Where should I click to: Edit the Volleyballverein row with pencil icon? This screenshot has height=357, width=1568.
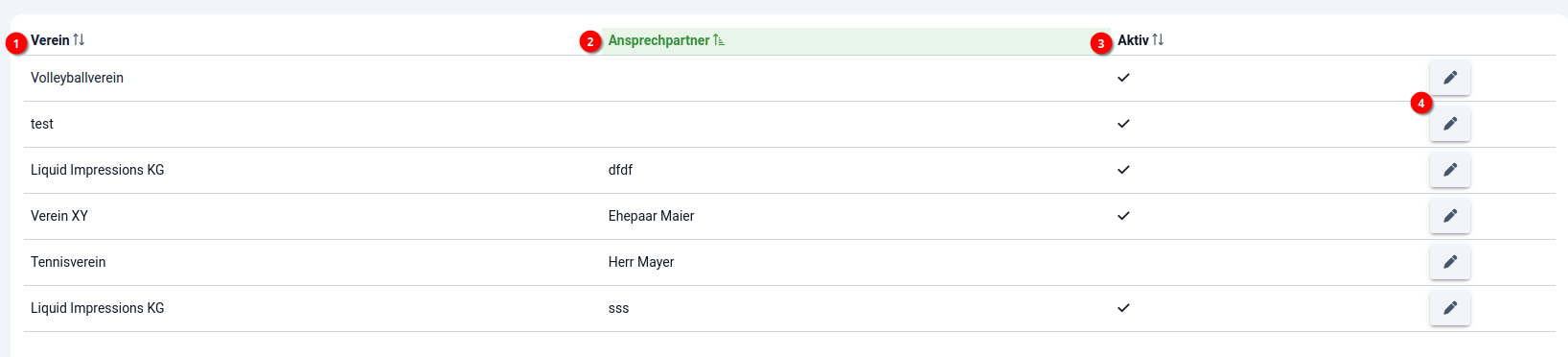[1449, 78]
